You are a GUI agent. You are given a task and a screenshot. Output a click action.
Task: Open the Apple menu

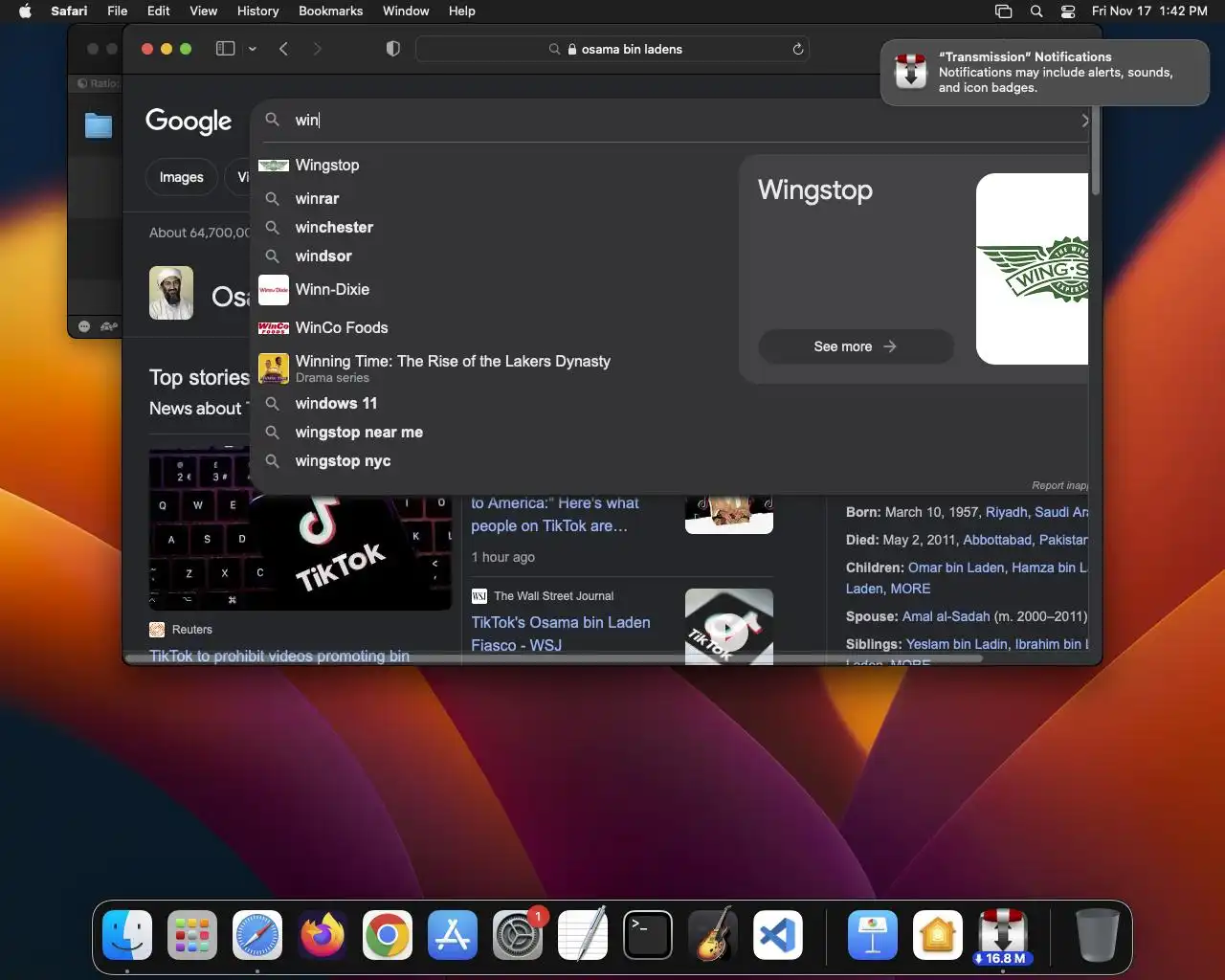(x=25, y=11)
